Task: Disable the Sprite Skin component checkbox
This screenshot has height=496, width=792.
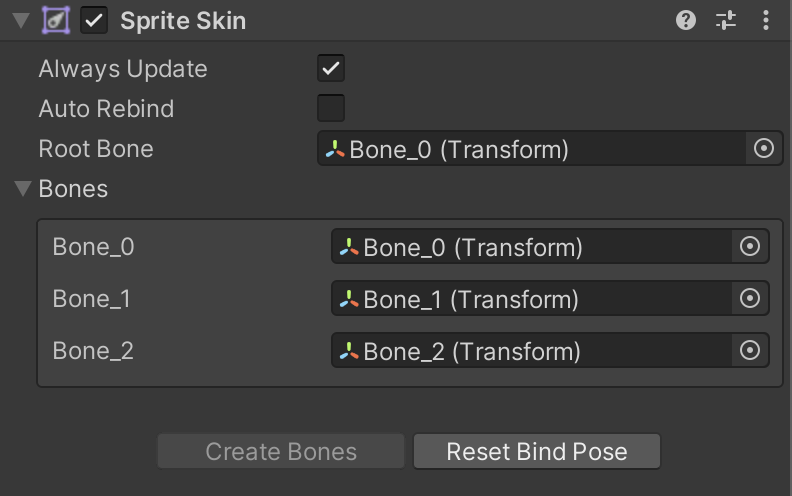Action: click(95, 20)
